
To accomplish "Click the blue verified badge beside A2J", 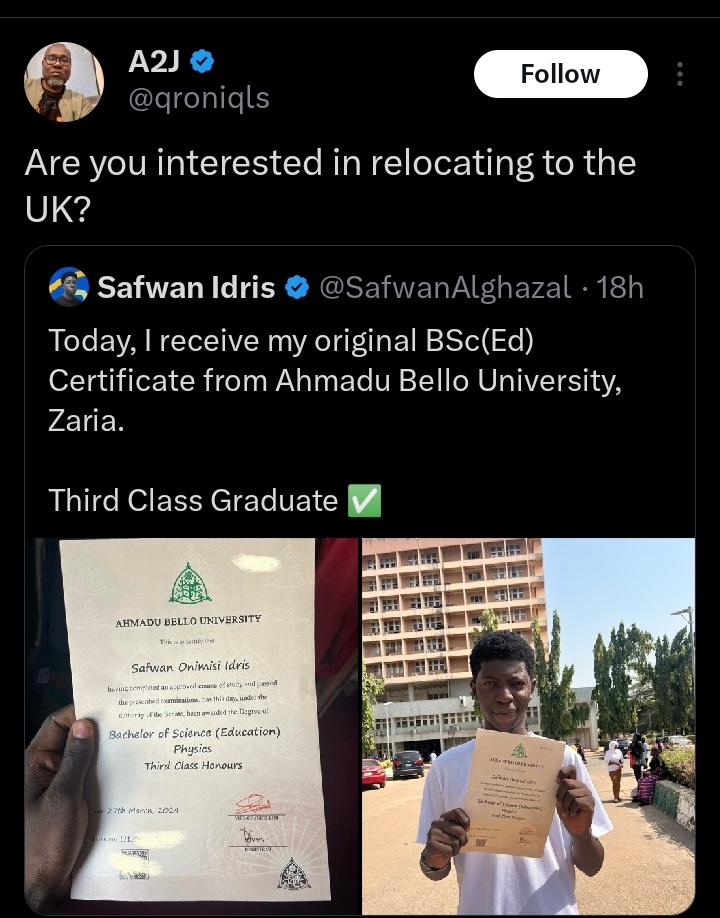I will [x=202, y=63].
